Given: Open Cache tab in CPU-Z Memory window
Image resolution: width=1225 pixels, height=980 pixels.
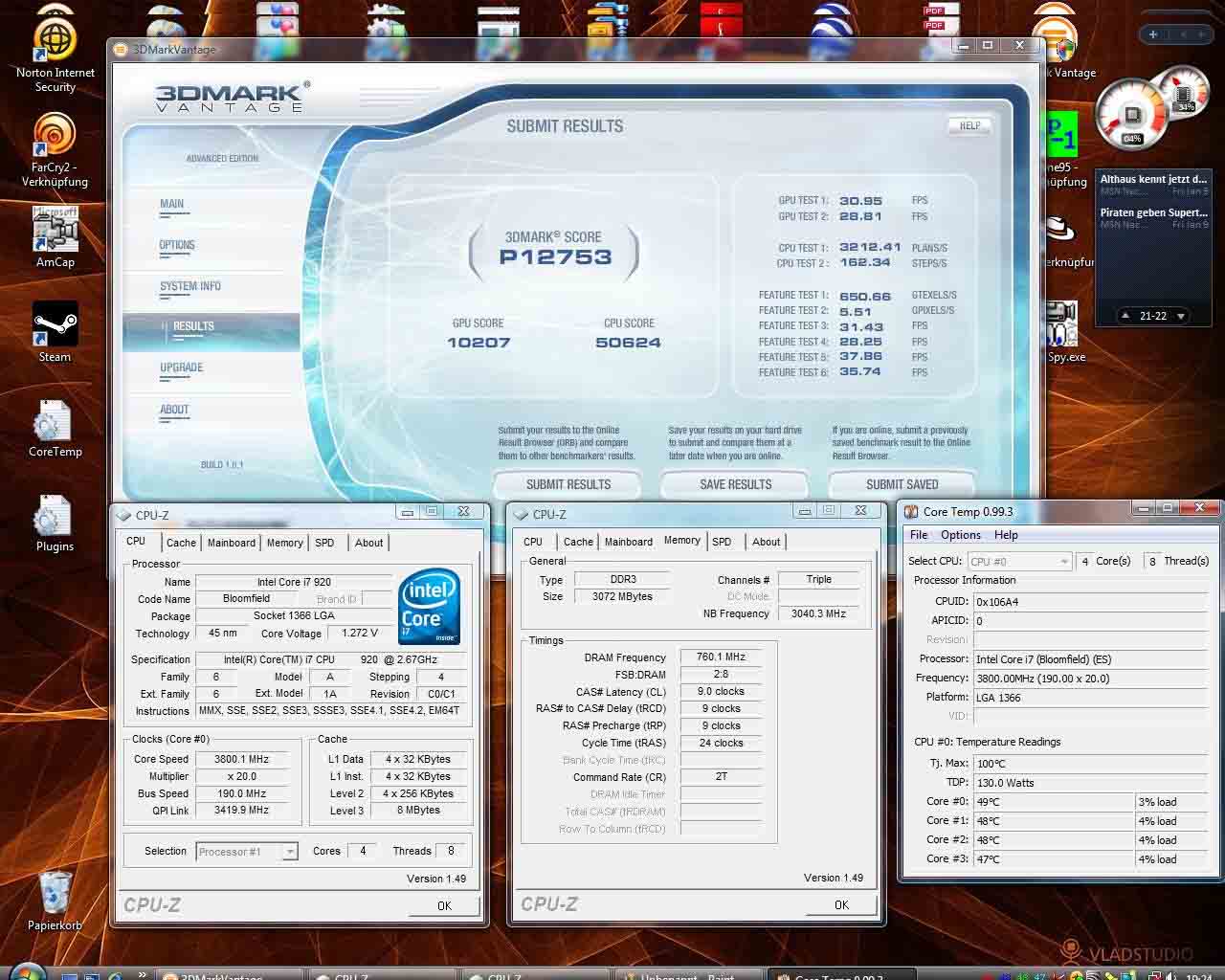Looking at the screenshot, I should tap(578, 542).
